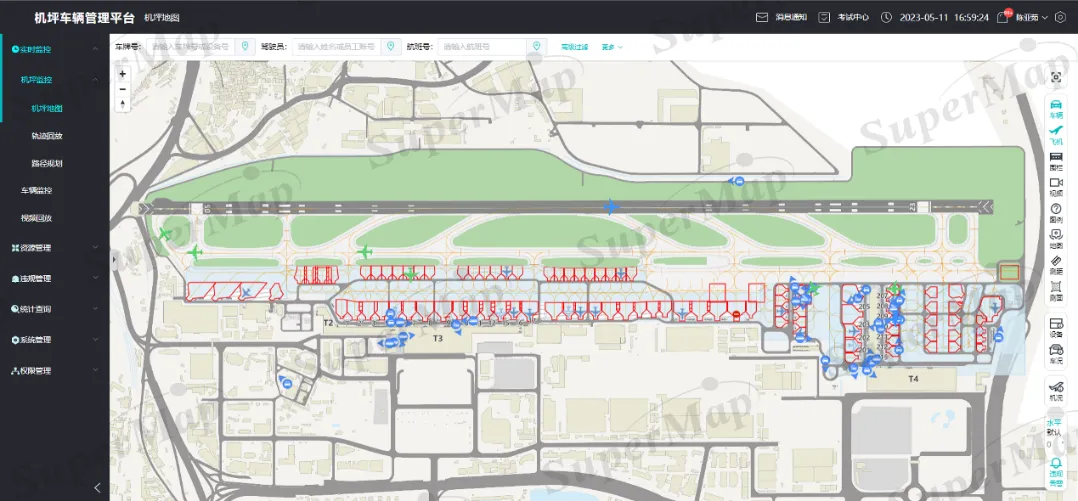
Task: Click the 航班号 flight number input field
Action: tap(482, 47)
